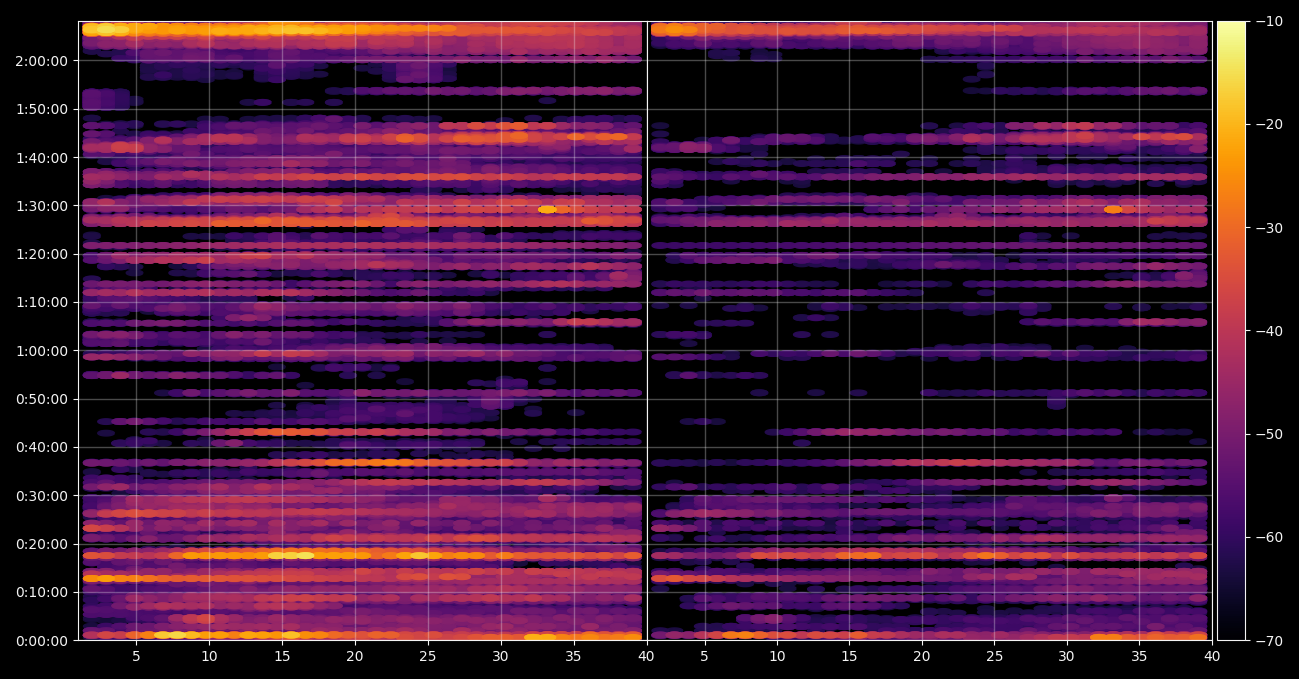The width and height of the screenshot is (1299, 679).
Task: Click the 1:40:00 y-axis tick label
Action: (x=42, y=157)
